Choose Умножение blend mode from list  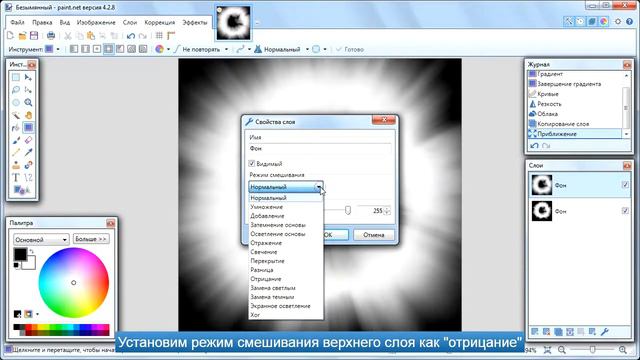pyautogui.click(x=267, y=207)
